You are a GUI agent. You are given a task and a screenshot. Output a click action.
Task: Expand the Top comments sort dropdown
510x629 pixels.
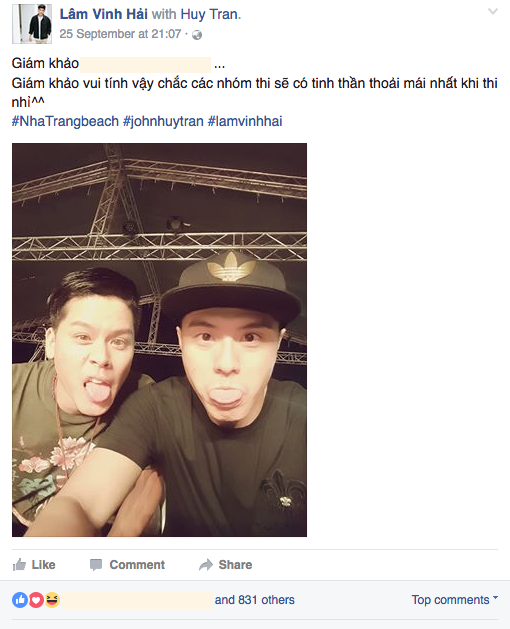coord(455,600)
